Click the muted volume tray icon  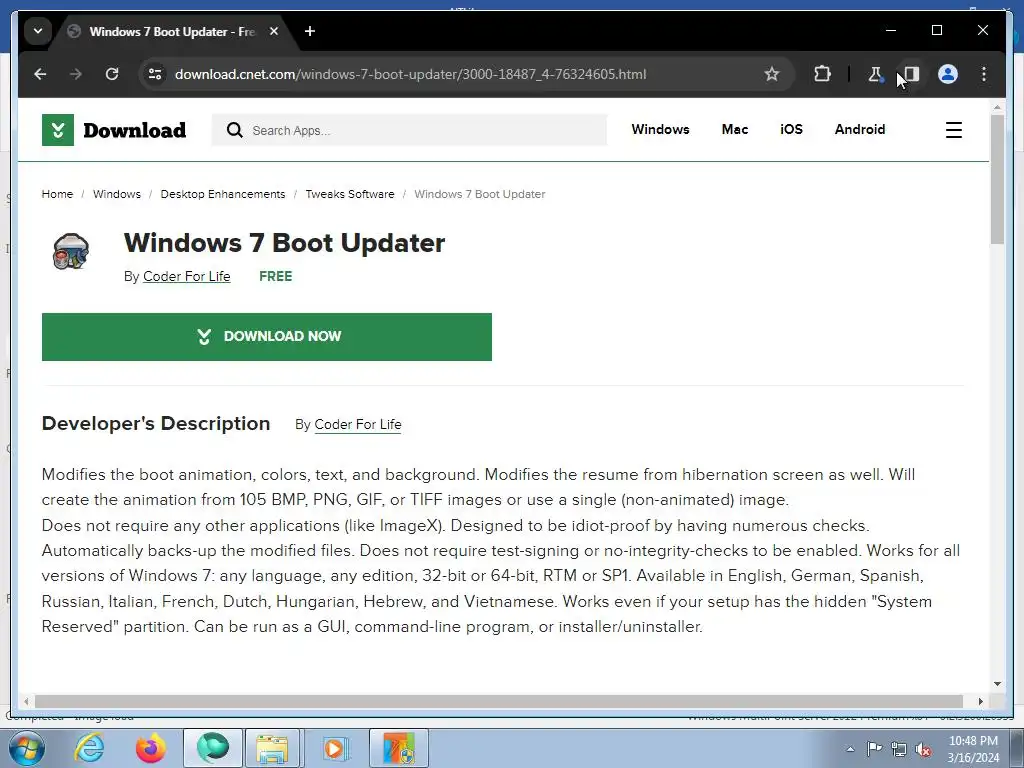pyautogui.click(x=923, y=749)
